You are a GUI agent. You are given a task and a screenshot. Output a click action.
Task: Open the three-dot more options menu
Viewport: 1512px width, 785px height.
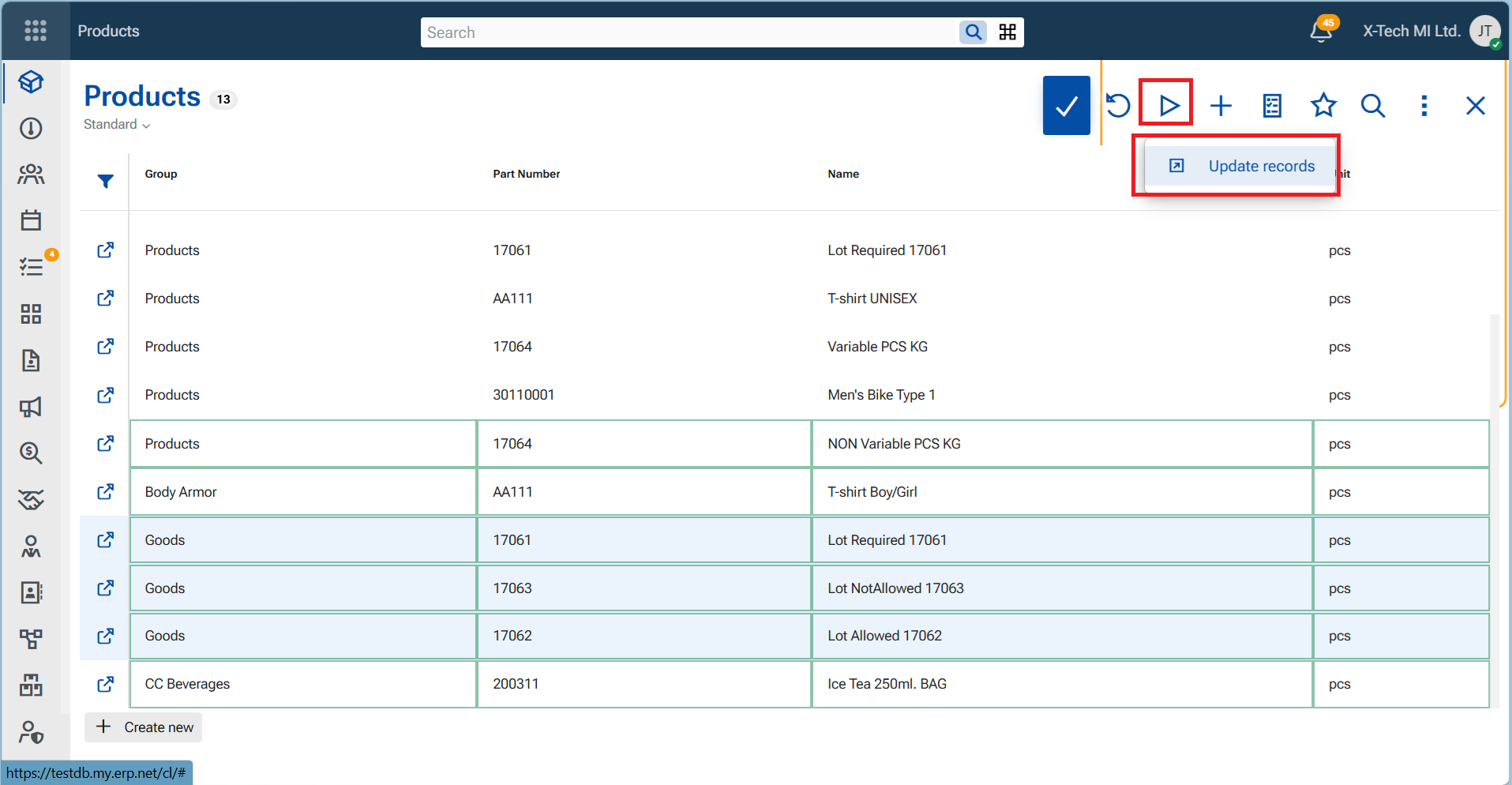click(1424, 105)
